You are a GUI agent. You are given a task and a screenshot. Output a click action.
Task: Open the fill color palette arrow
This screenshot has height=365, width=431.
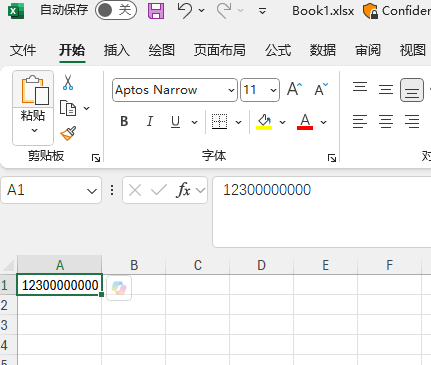(x=282, y=122)
